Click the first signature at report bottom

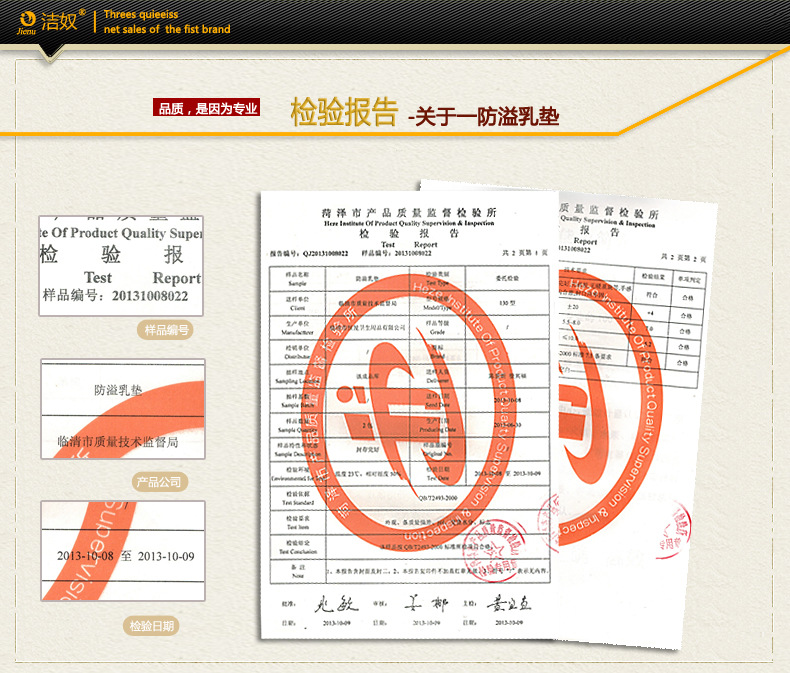(x=336, y=603)
